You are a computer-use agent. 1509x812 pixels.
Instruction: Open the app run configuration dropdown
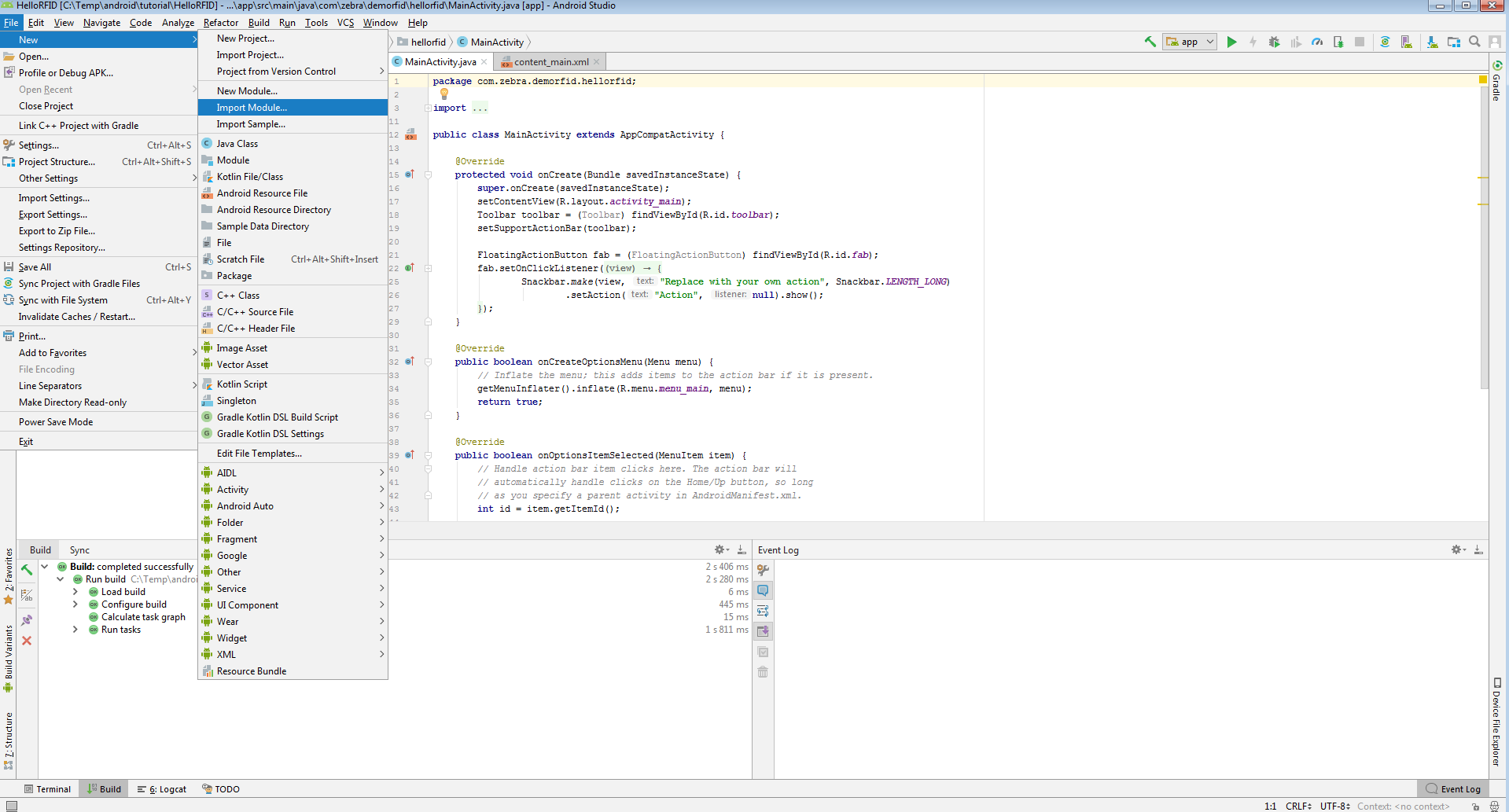point(1189,42)
